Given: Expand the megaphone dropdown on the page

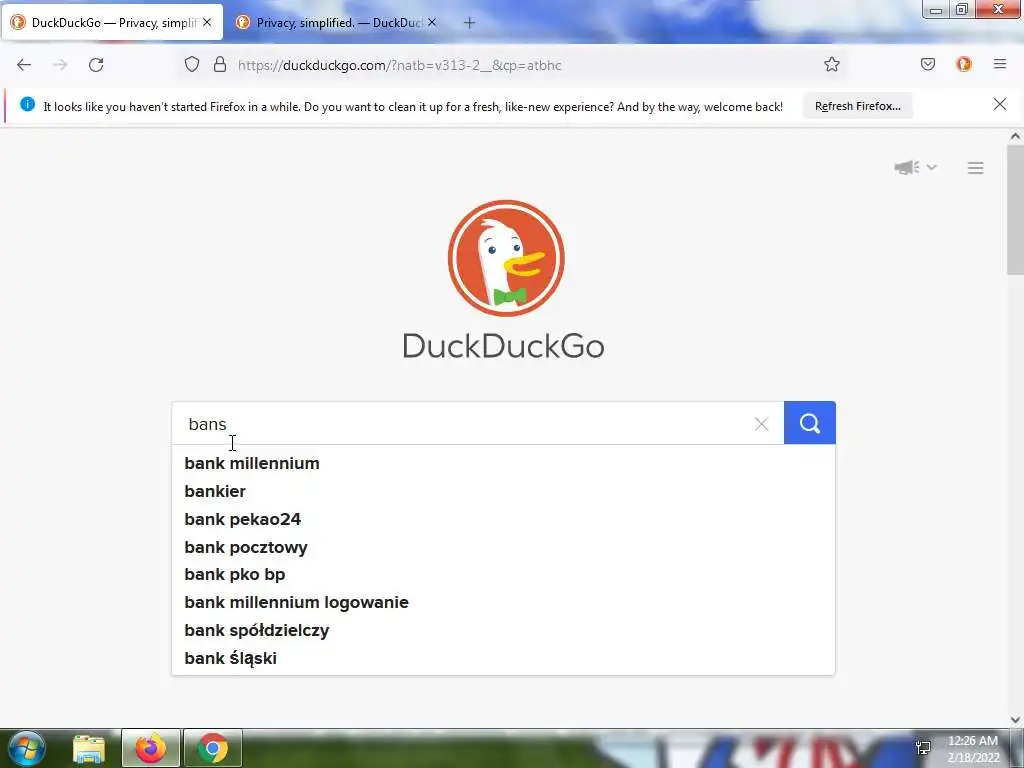Looking at the screenshot, I should pyautogui.click(x=916, y=168).
